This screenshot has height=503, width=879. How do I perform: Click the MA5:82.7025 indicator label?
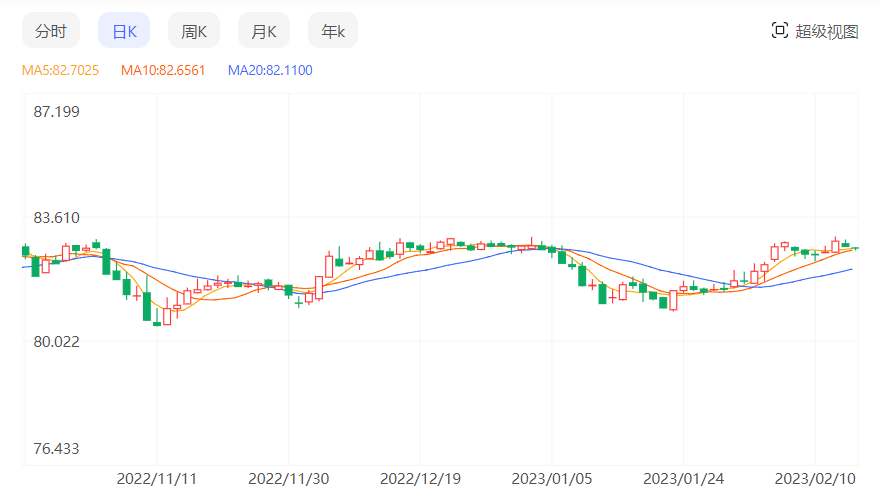(61, 70)
